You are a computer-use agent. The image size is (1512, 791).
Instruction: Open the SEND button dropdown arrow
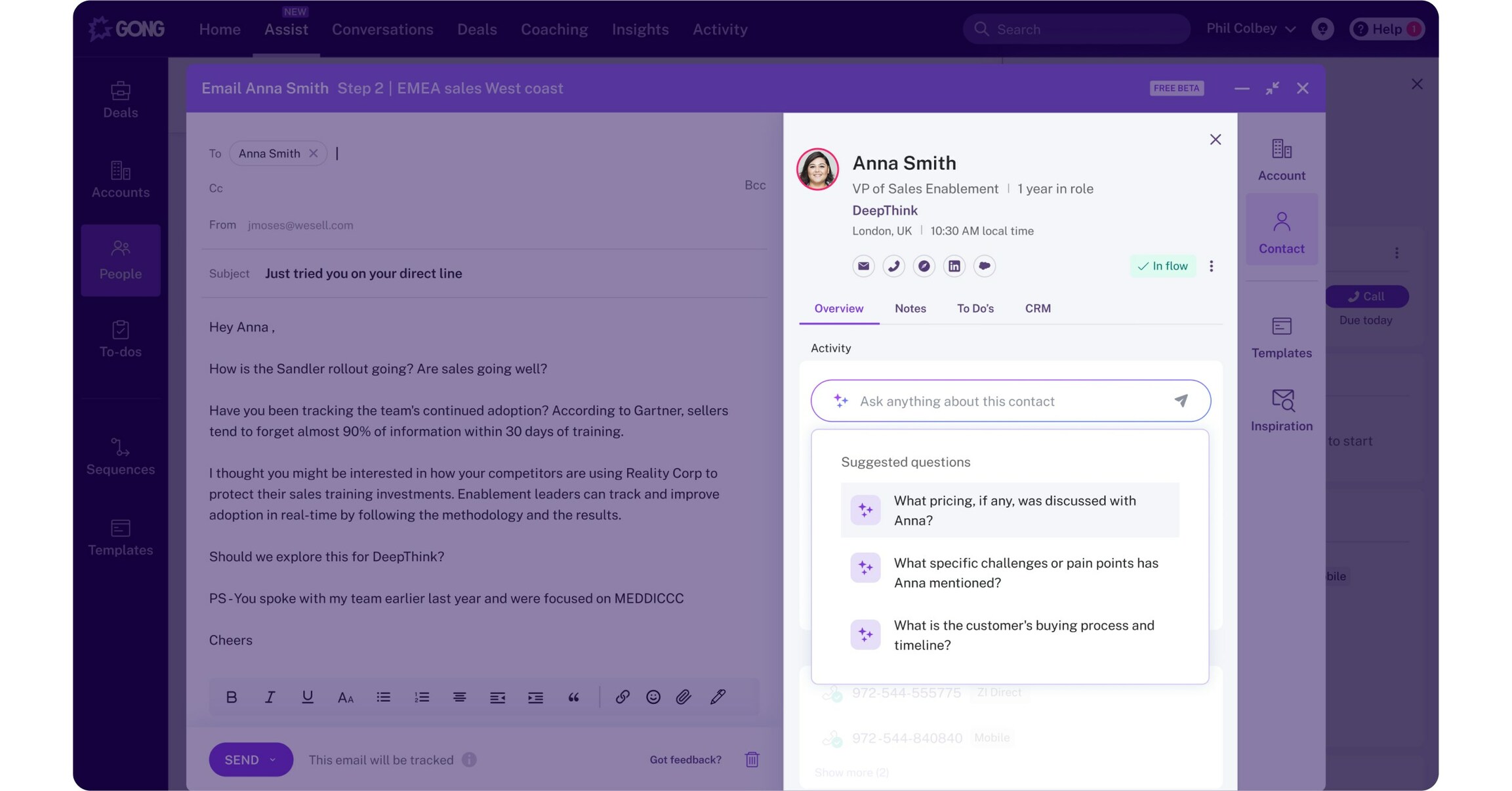tap(272, 760)
